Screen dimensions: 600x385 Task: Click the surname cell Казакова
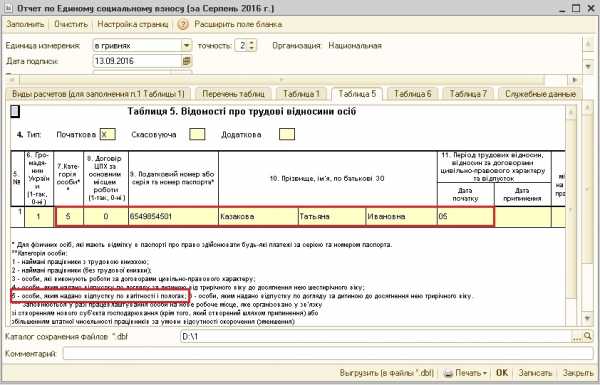point(258,217)
